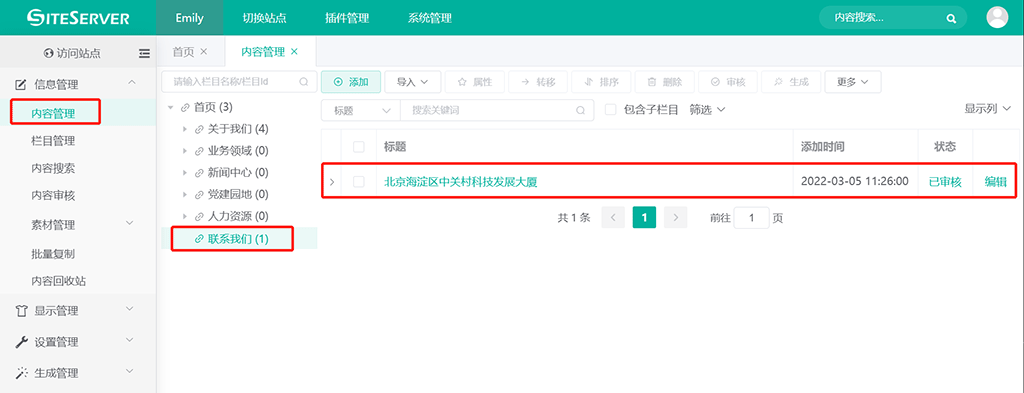This screenshot has height=393, width=1024.
Task: Click the keyword search magnifier icon
Action: pos(581,110)
